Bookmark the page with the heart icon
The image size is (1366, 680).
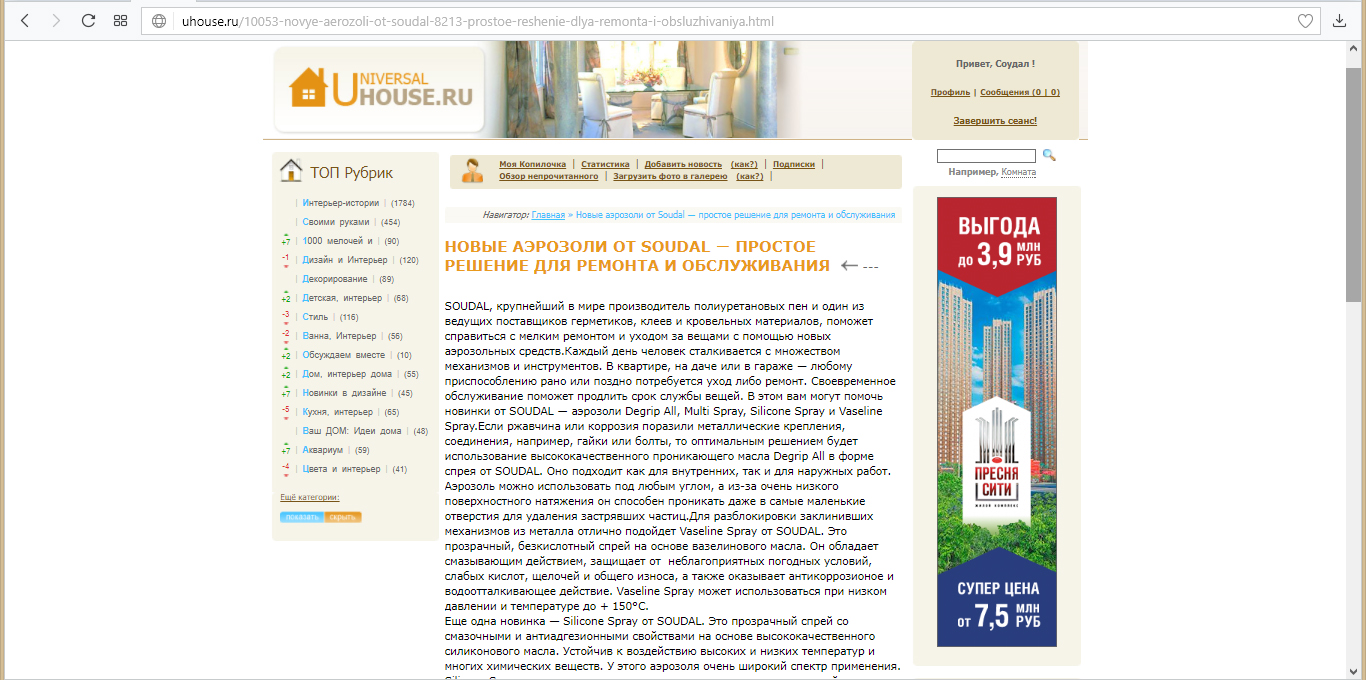click(1305, 21)
